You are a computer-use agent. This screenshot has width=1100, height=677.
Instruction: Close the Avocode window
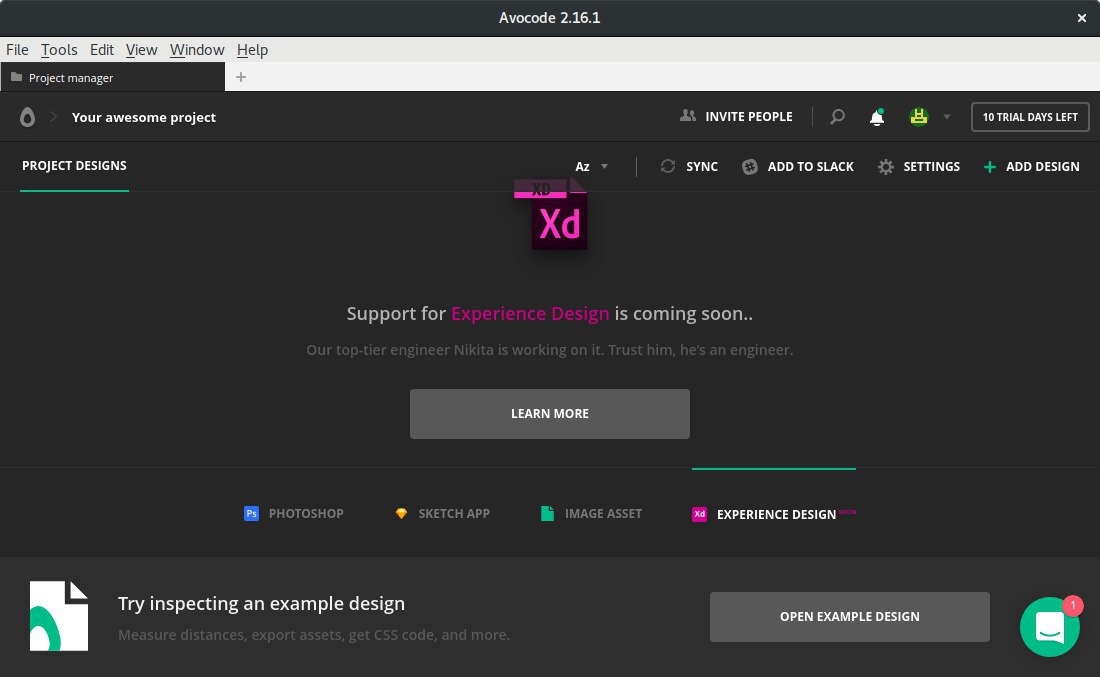(1081, 18)
